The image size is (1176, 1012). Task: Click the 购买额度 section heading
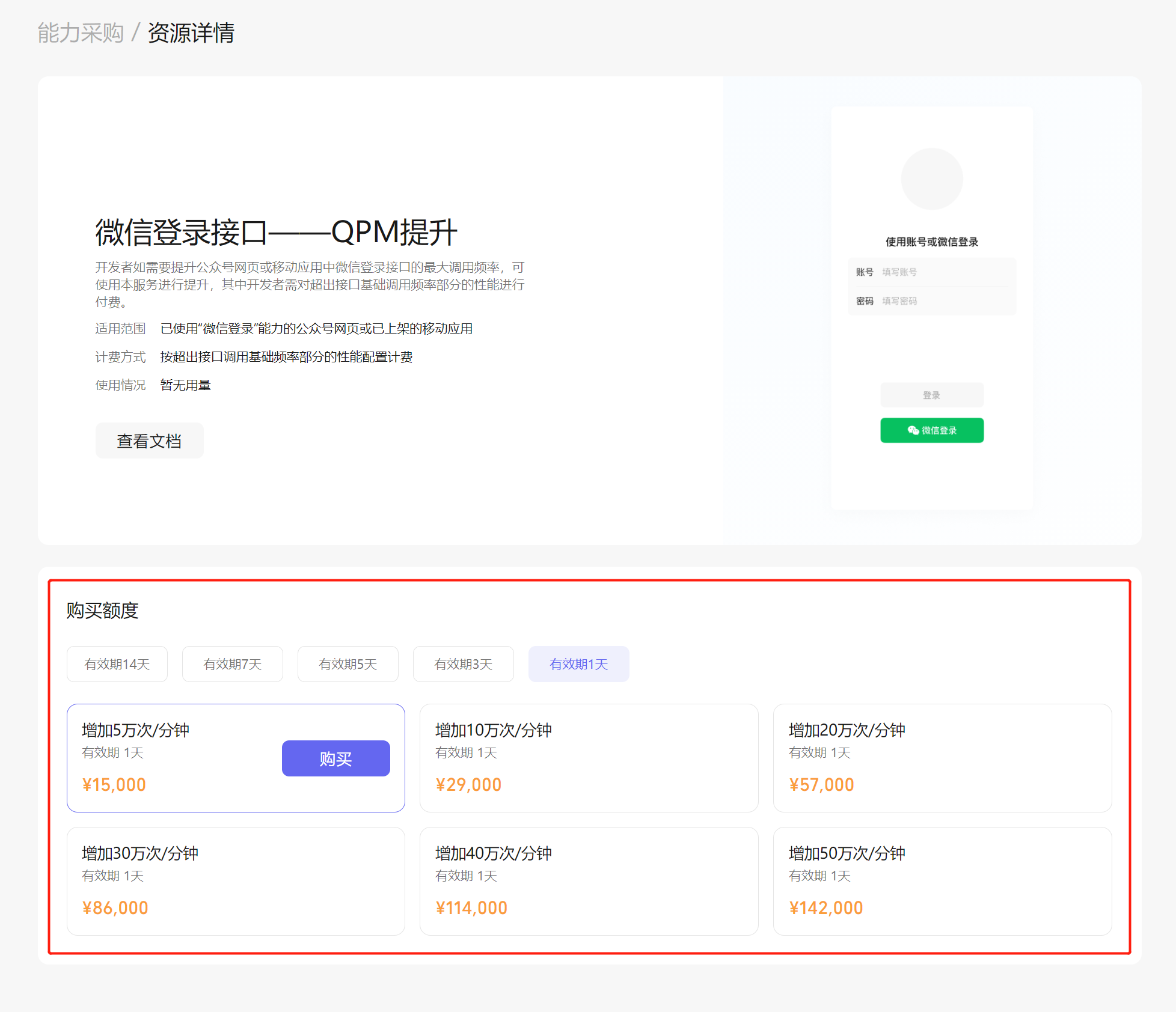tap(103, 611)
